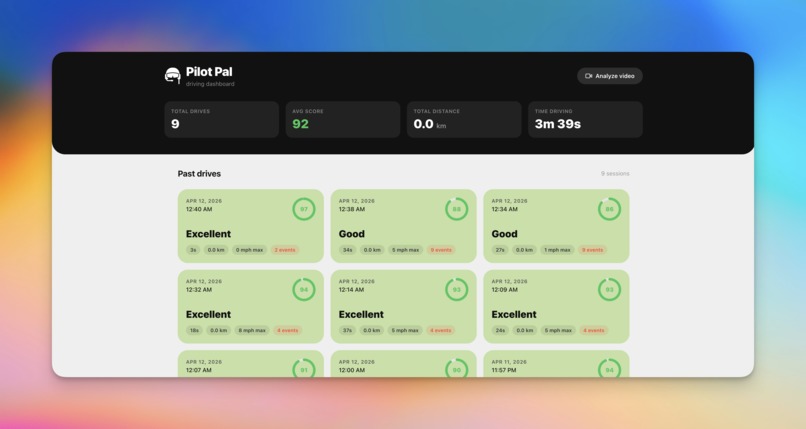806x429 pixels.
Task: Click the '1 mph max' chip
Action: (x=557, y=250)
